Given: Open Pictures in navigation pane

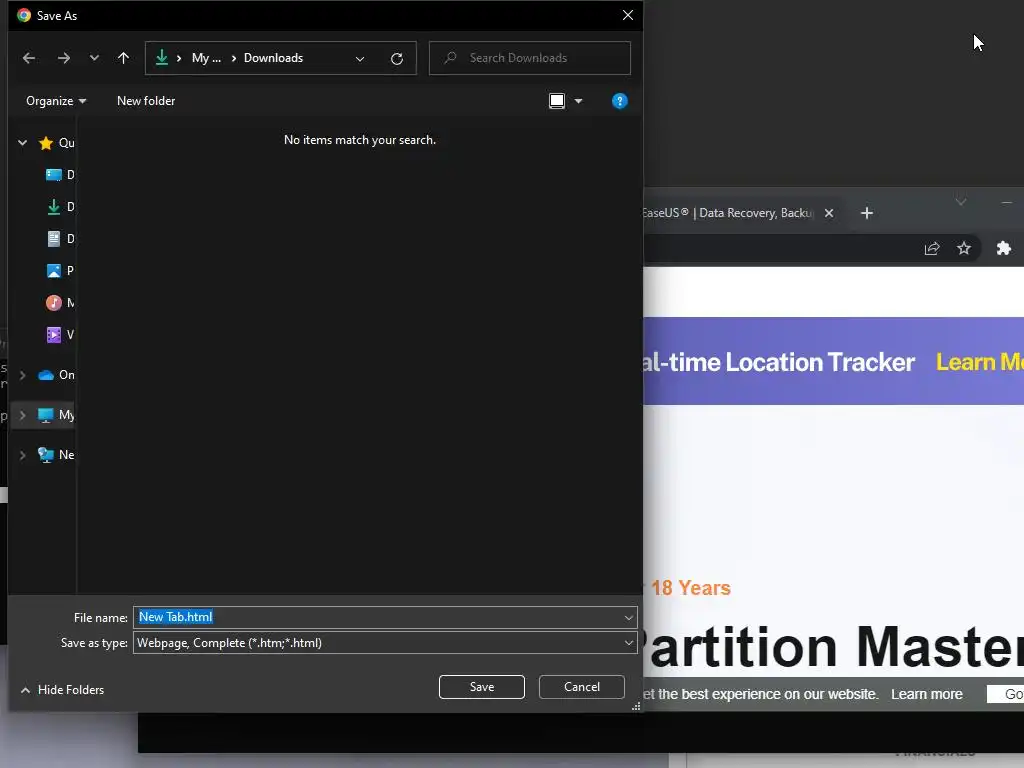Looking at the screenshot, I should pyautogui.click(x=60, y=270).
